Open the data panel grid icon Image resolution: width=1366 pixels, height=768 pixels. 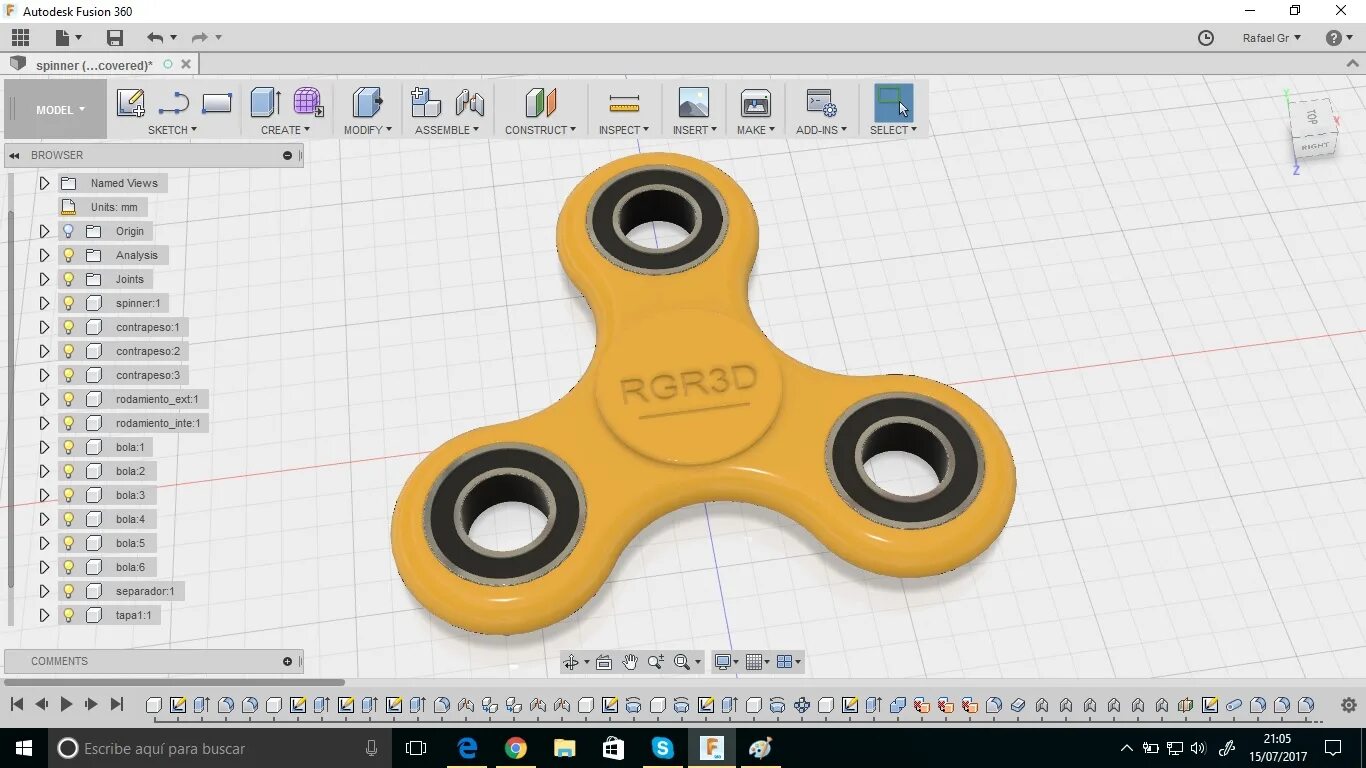[x=21, y=38]
